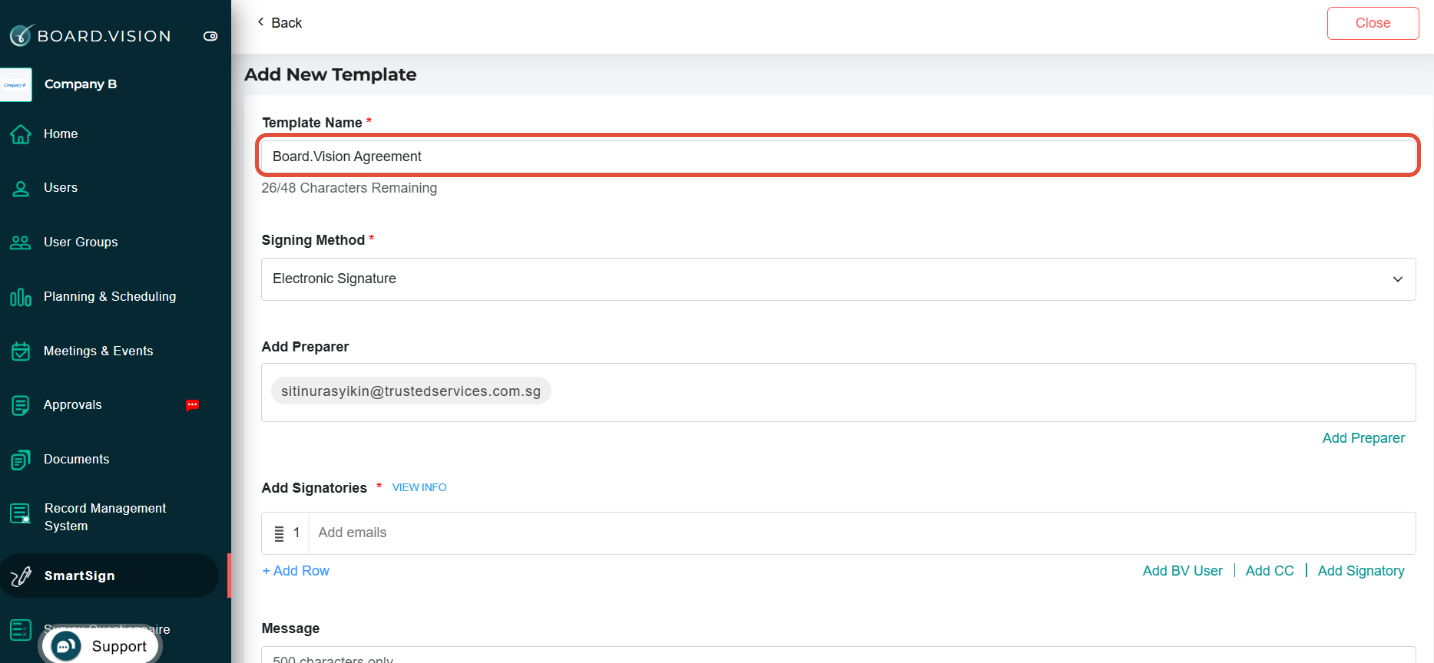Click the red Approvals notification badge
Image resolution: width=1434 pixels, height=663 pixels.
193,405
